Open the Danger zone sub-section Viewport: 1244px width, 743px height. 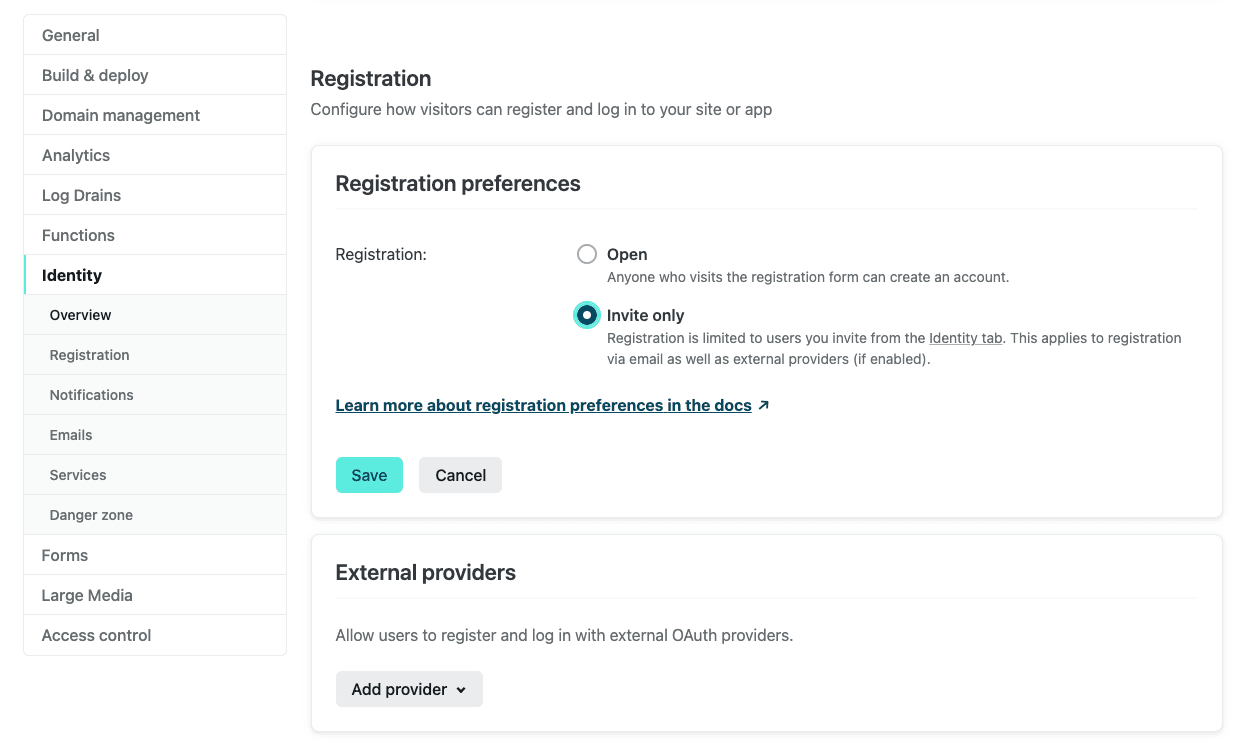[x=155, y=515]
